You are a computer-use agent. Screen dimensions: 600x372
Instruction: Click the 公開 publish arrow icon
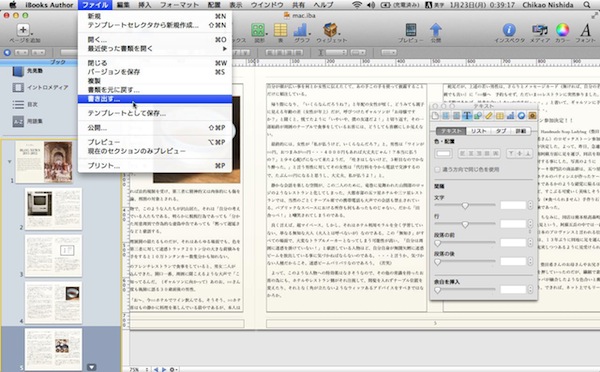point(435,30)
